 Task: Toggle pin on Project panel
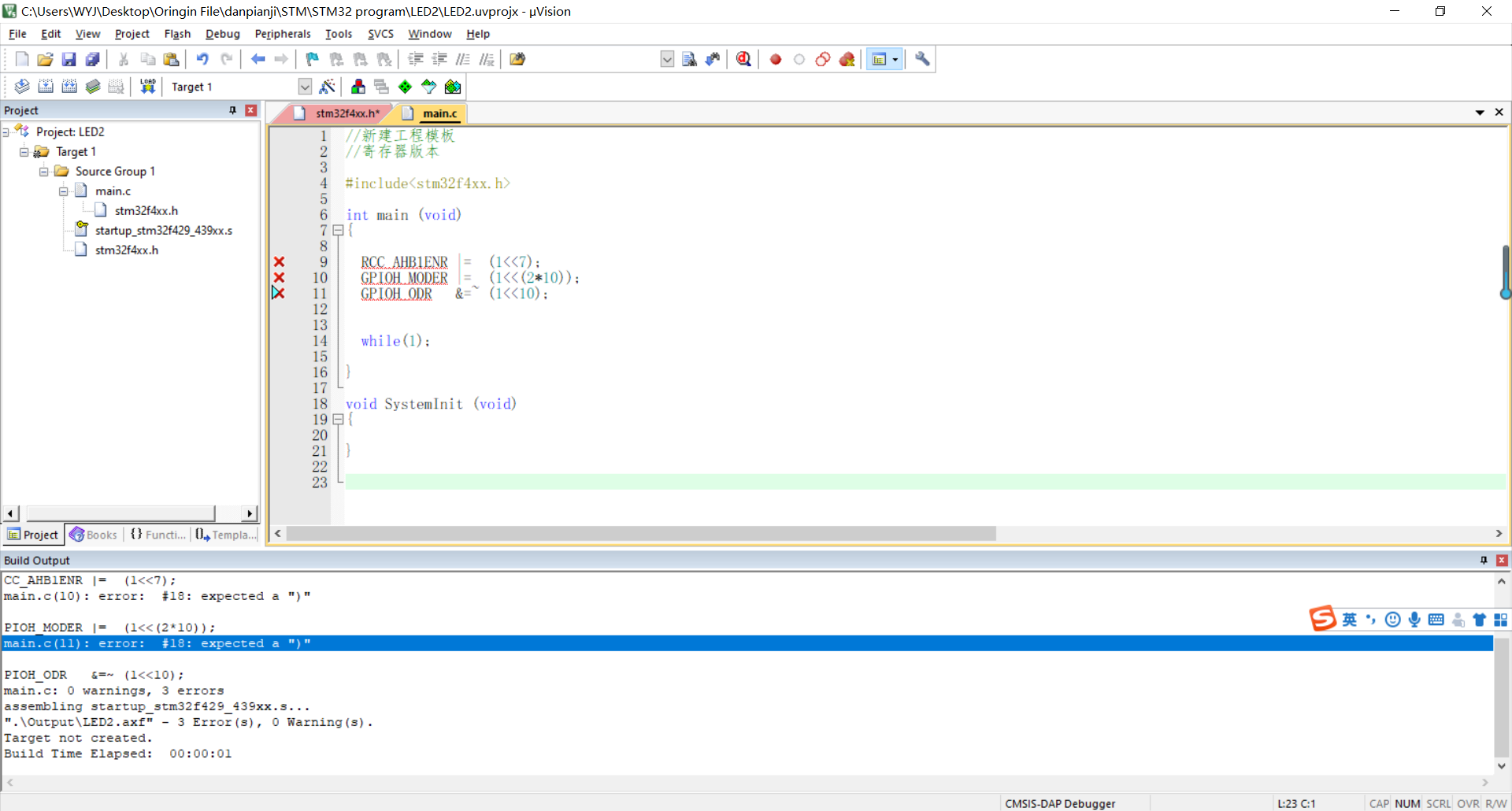pyautogui.click(x=232, y=110)
